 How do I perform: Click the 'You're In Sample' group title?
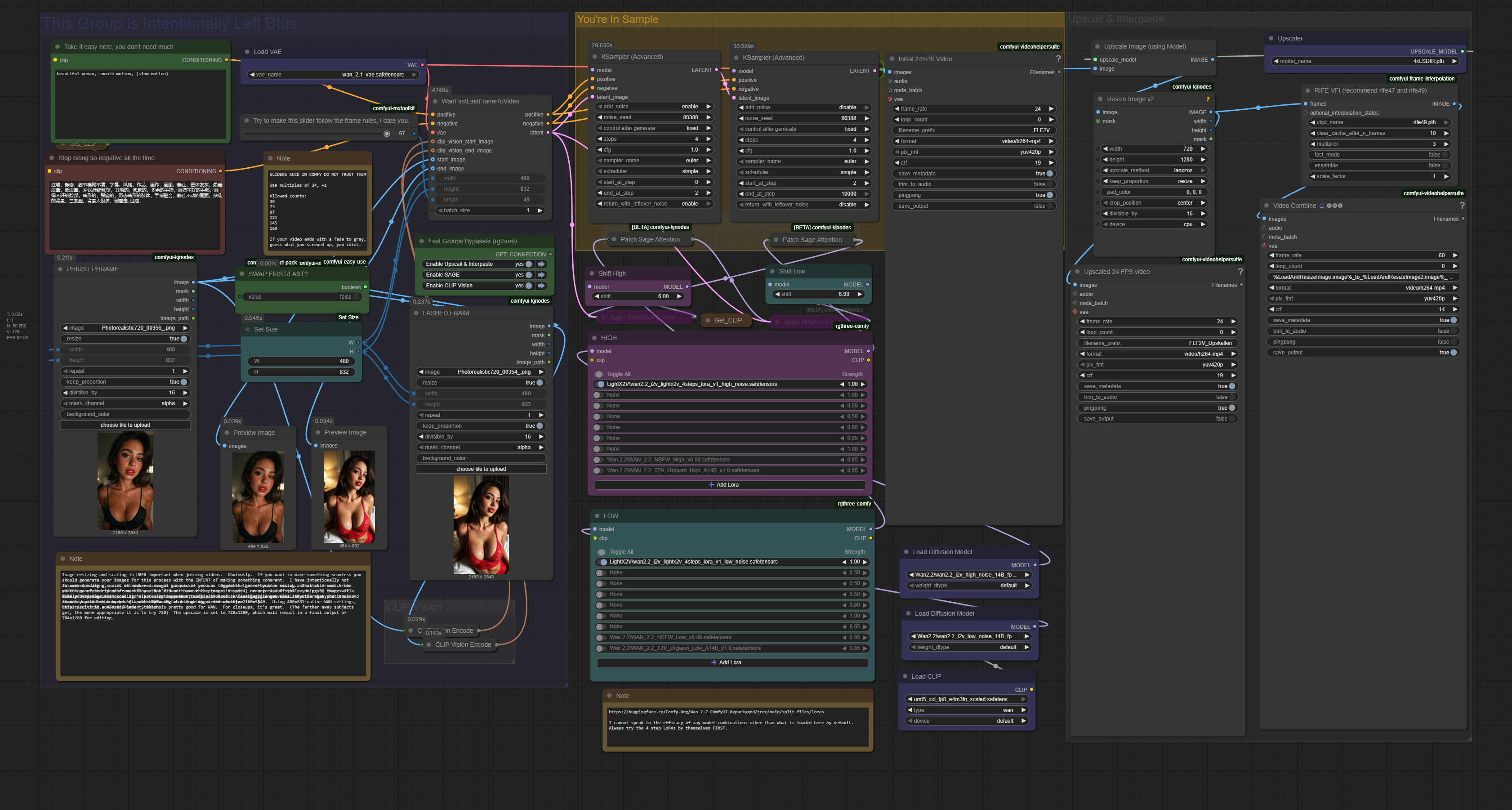point(617,19)
